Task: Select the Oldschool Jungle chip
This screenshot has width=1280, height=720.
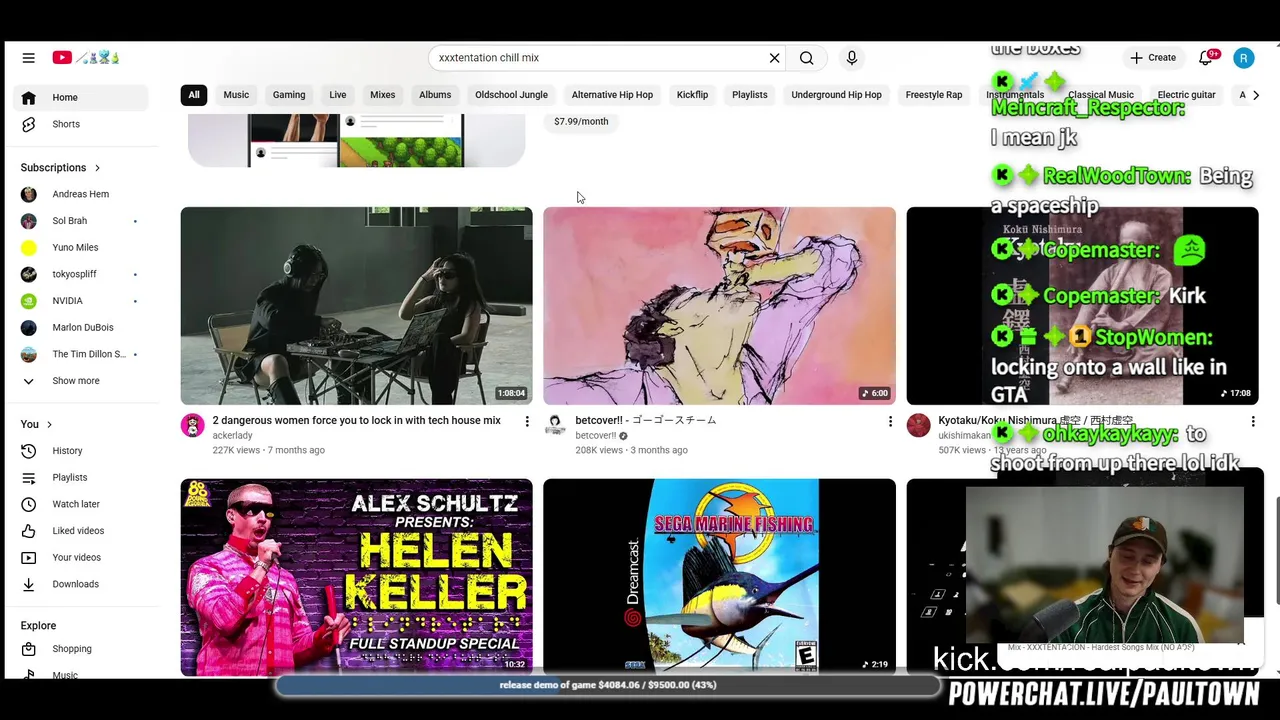Action: [x=511, y=95]
